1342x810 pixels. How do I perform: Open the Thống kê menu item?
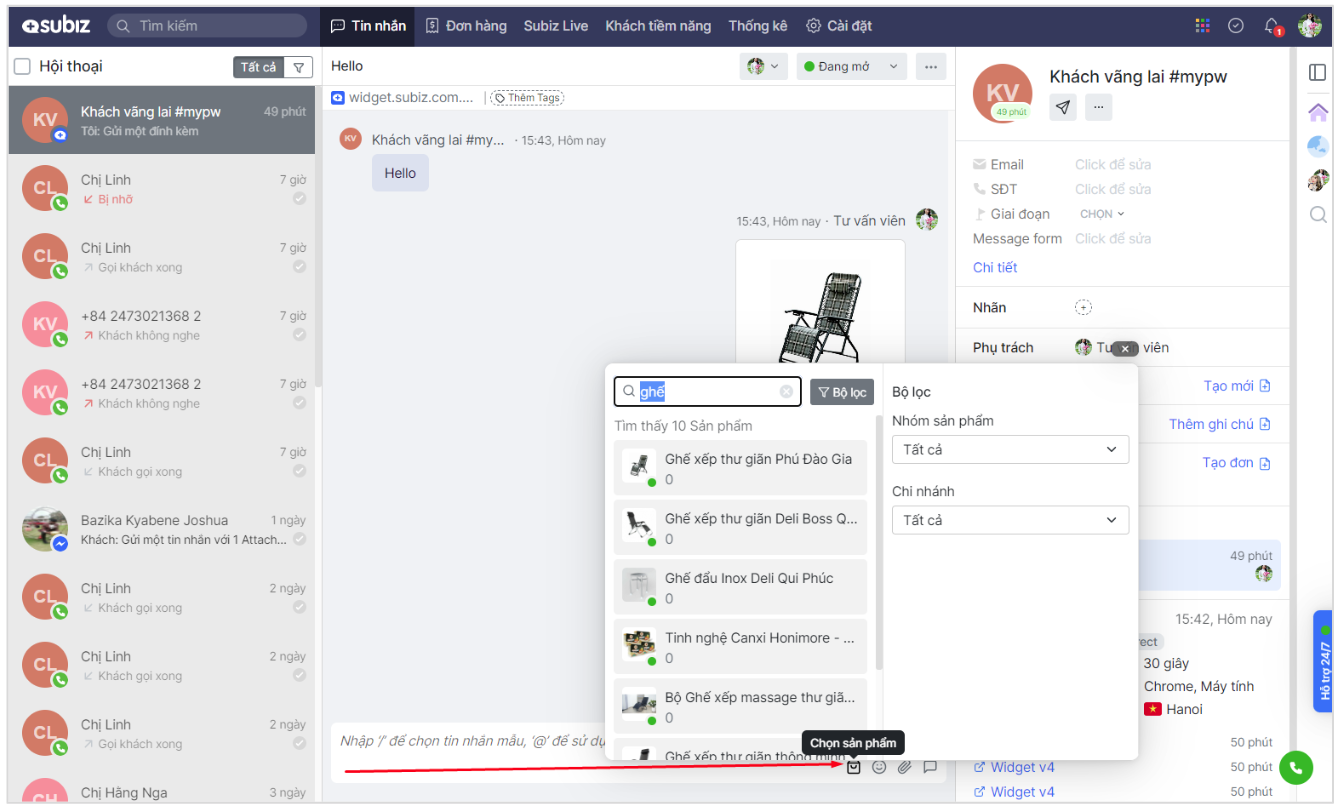pyautogui.click(x=758, y=26)
